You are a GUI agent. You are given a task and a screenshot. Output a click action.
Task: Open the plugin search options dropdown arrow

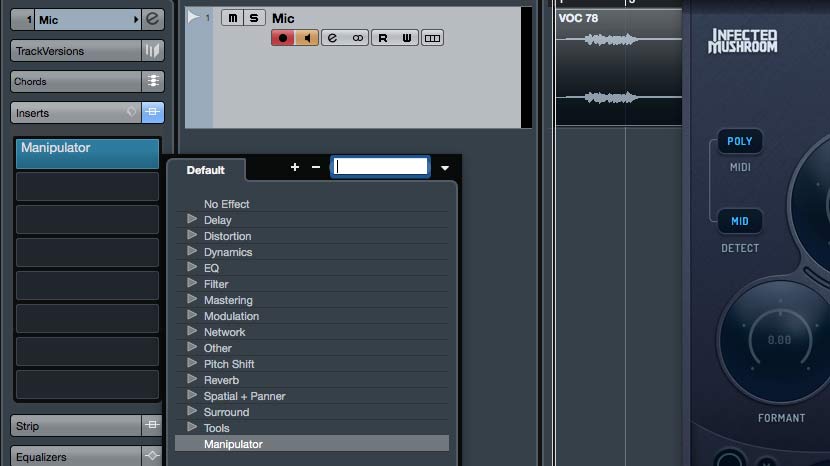click(445, 168)
